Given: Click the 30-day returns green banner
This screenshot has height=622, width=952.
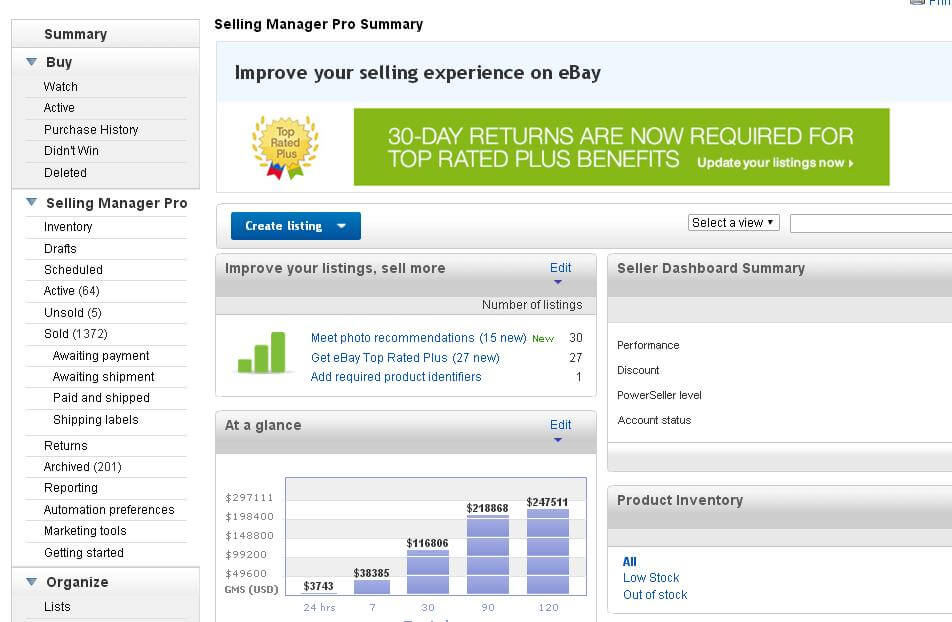Looking at the screenshot, I should 621,147.
